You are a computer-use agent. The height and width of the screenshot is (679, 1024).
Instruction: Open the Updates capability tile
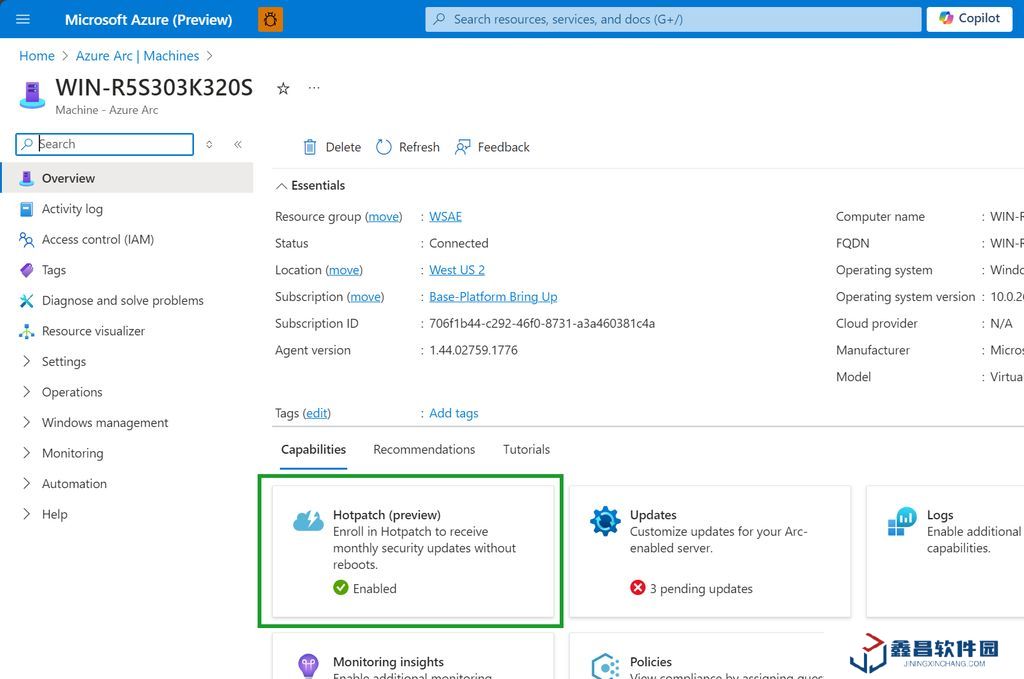point(709,551)
